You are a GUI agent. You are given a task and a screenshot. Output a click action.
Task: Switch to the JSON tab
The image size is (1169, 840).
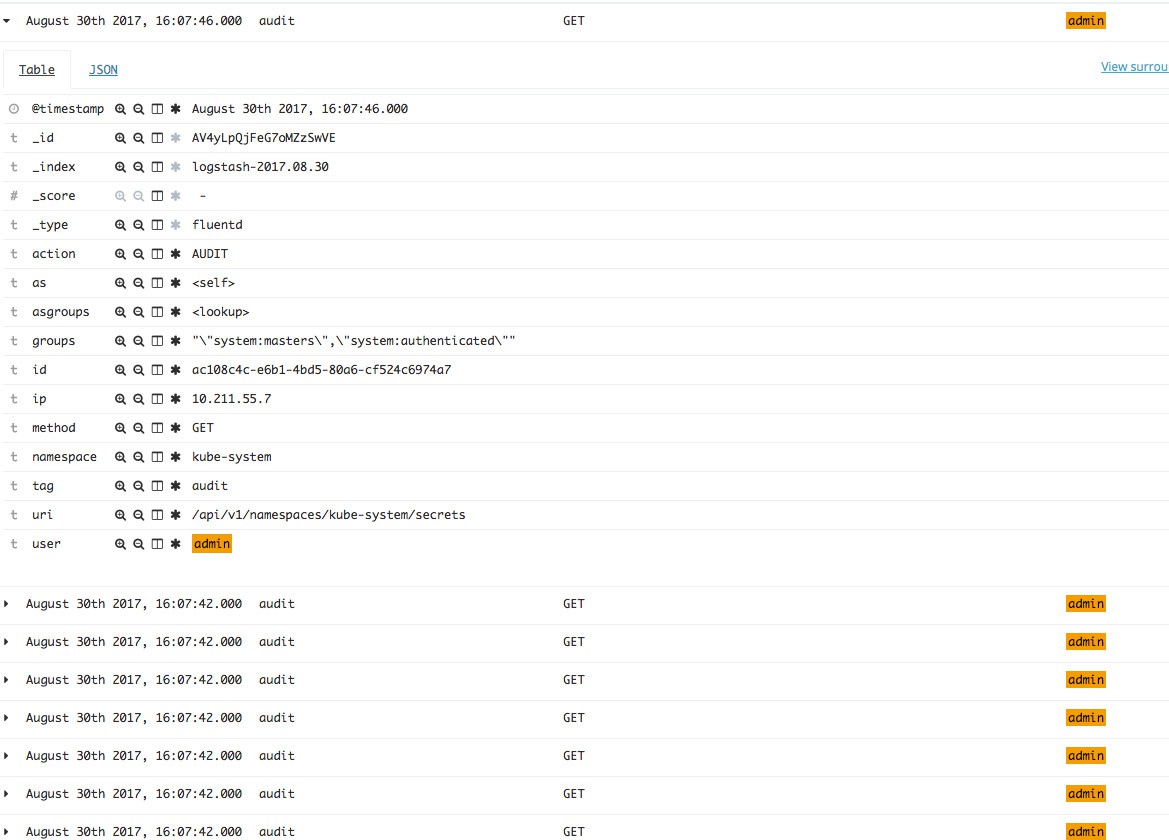click(x=103, y=69)
